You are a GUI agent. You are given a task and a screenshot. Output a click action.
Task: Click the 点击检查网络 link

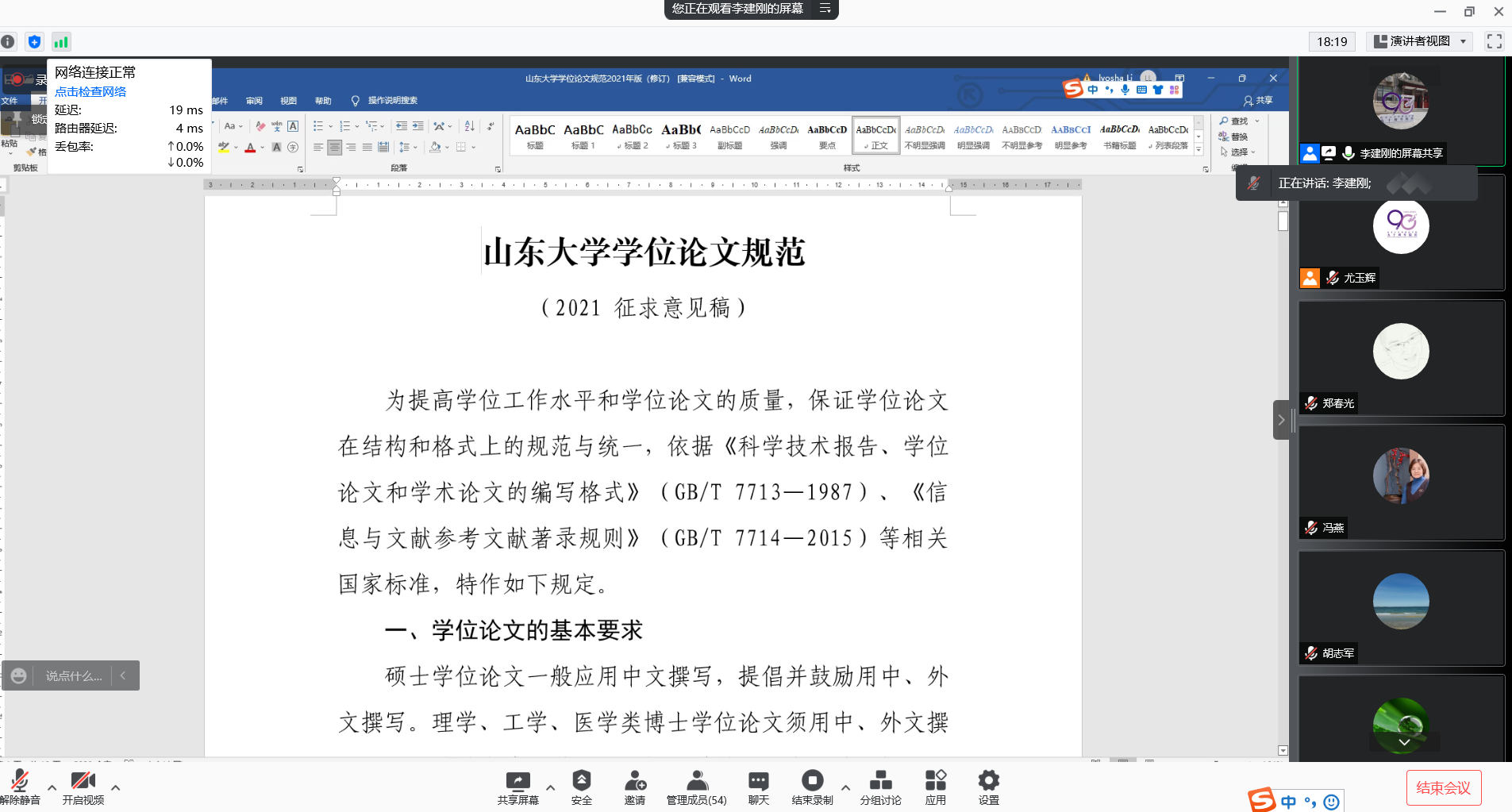pos(90,91)
